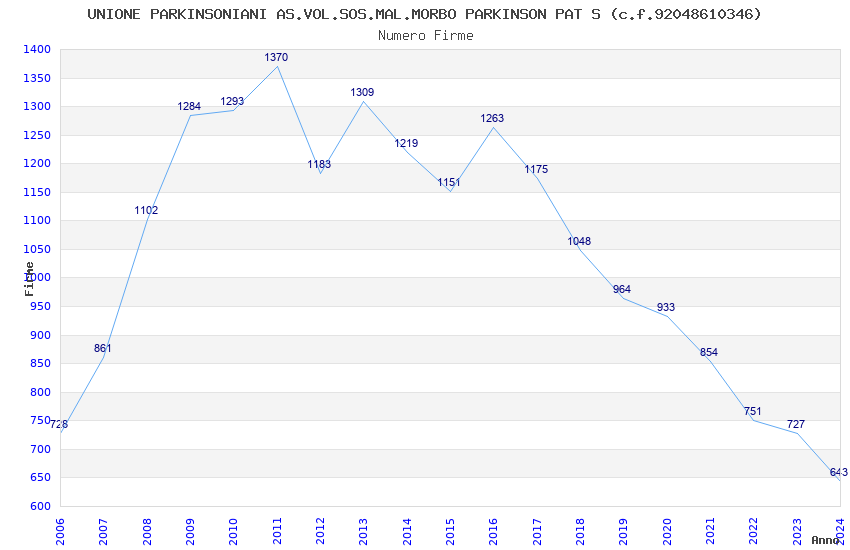Select the 2020 year label
Screen dimensions: 850x550
coord(667,532)
